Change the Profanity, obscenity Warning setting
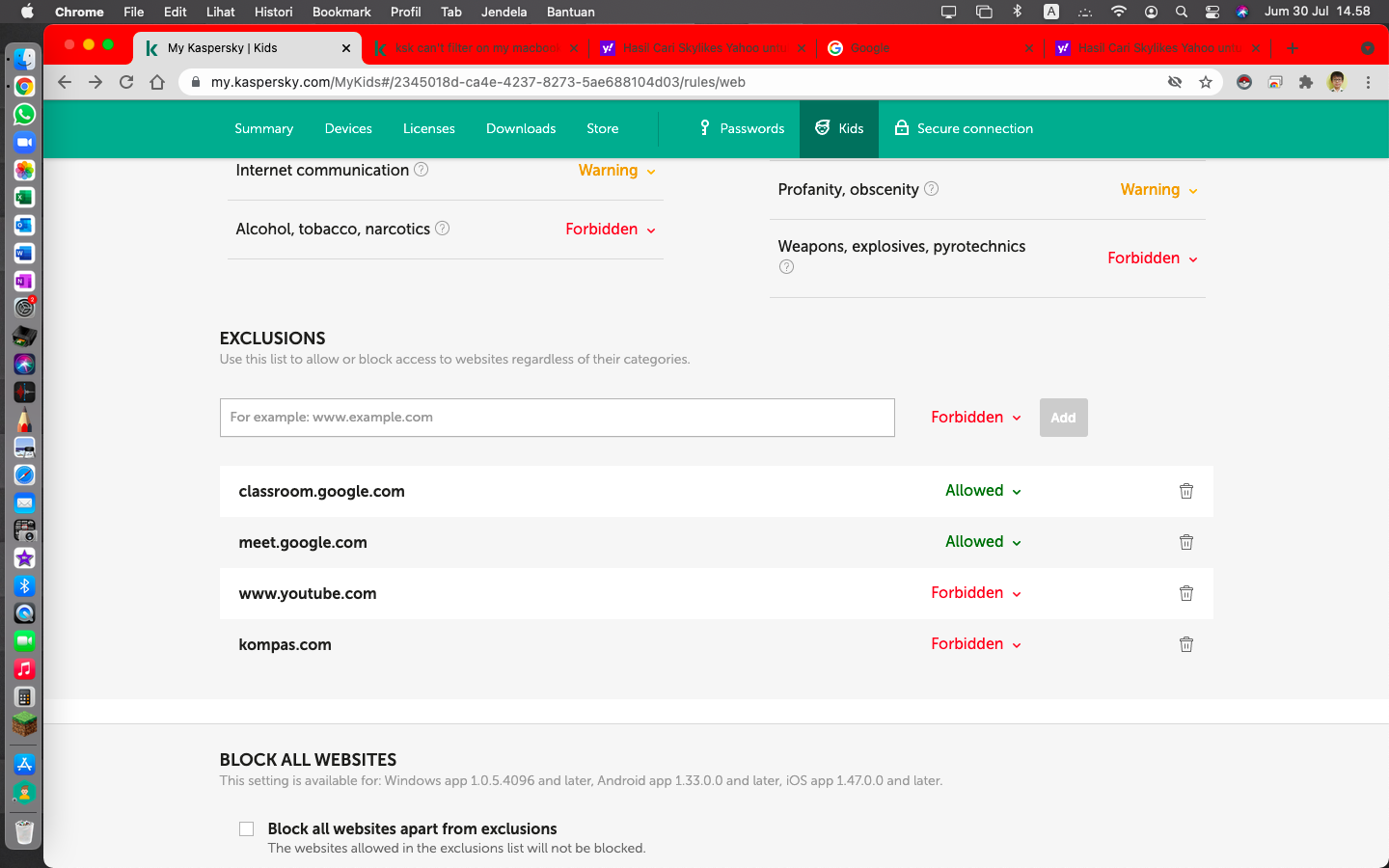1389x868 pixels. (x=1159, y=190)
